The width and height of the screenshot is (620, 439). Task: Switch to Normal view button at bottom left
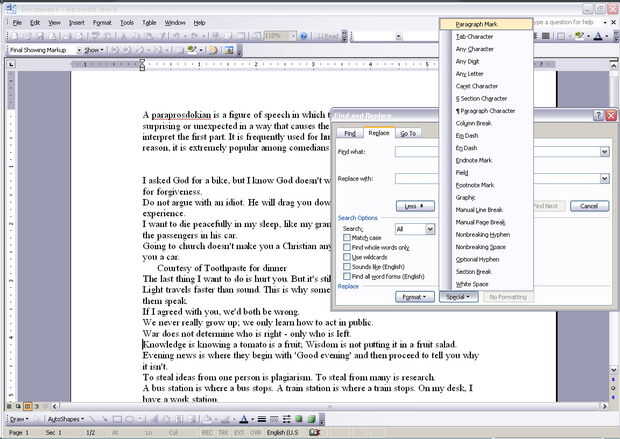(x=9, y=406)
